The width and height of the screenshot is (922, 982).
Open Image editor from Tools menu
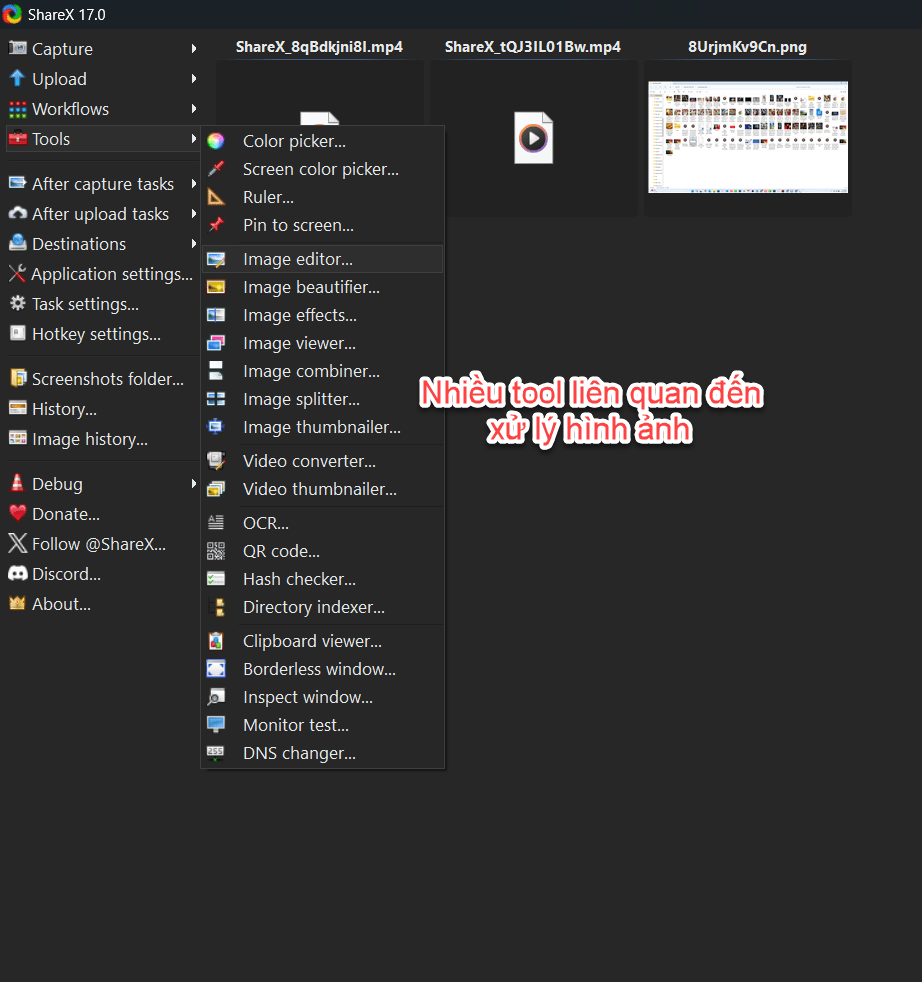point(297,259)
